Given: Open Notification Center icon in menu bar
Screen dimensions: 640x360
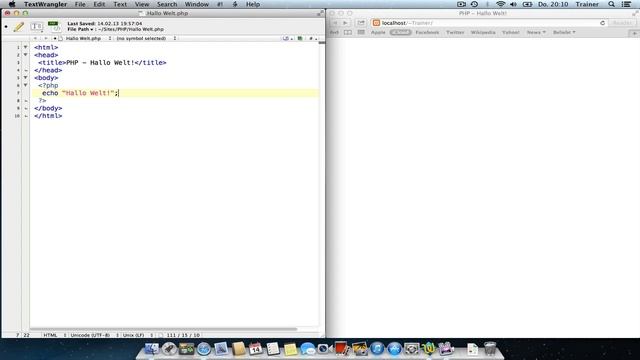Looking at the screenshot, I should point(627,4).
